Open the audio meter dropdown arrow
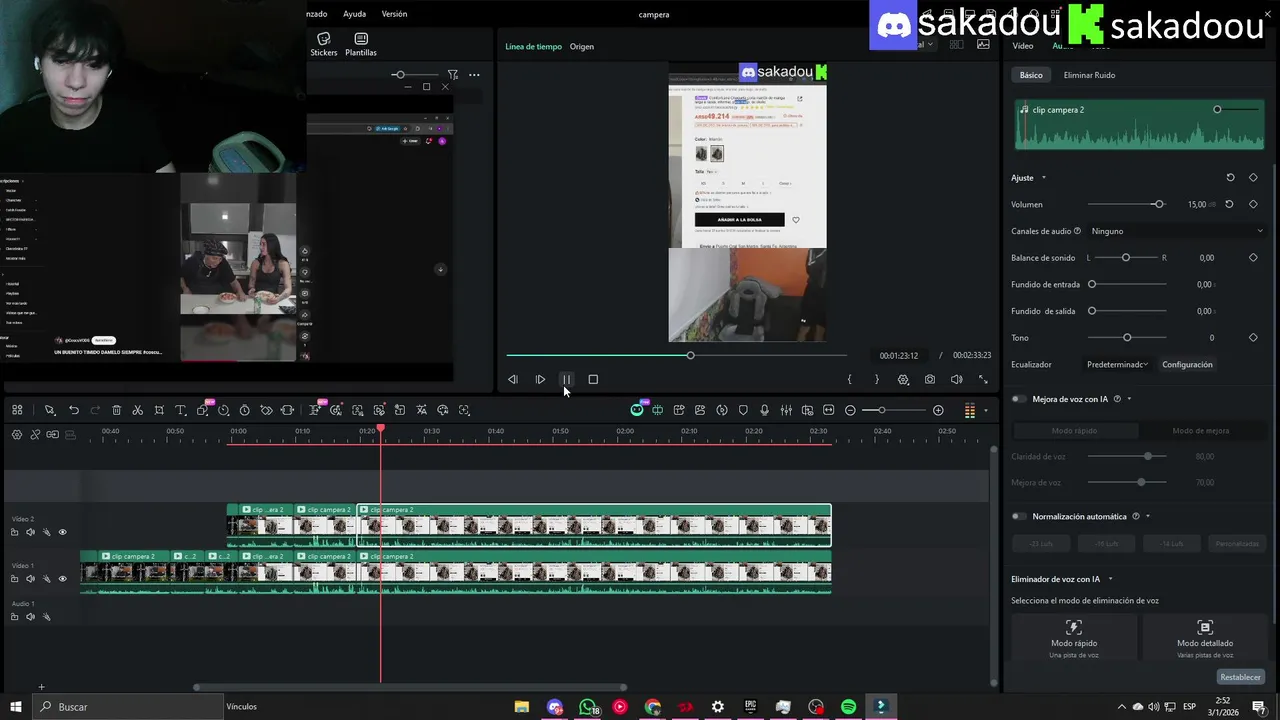The height and width of the screenshot is (720, 1280). click(985, 410)
